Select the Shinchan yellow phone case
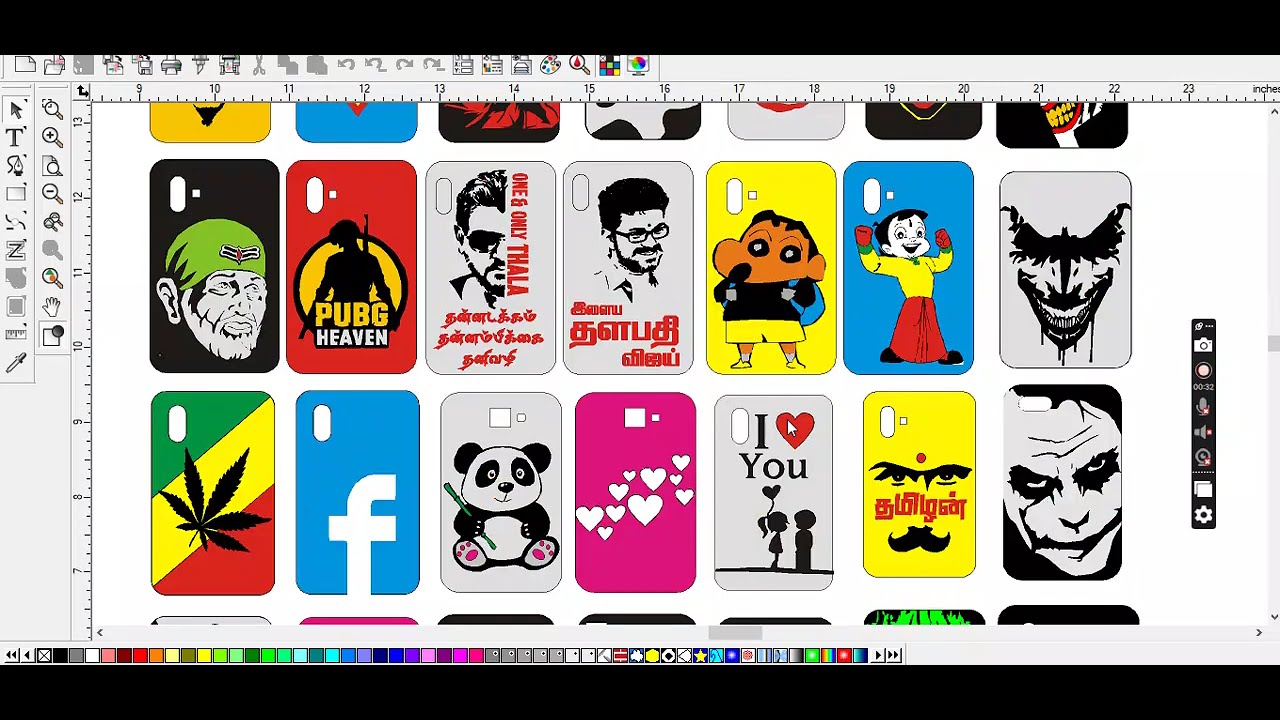Screen dimensions: 1280x720 (x=771, y=268)
